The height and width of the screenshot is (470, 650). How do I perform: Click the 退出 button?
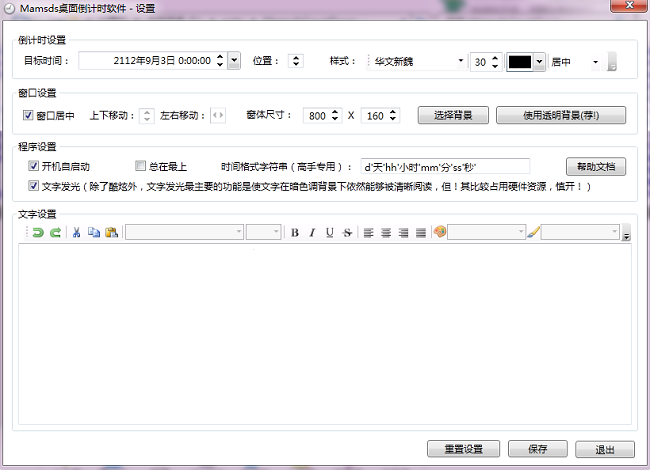[x=605, y=449]
